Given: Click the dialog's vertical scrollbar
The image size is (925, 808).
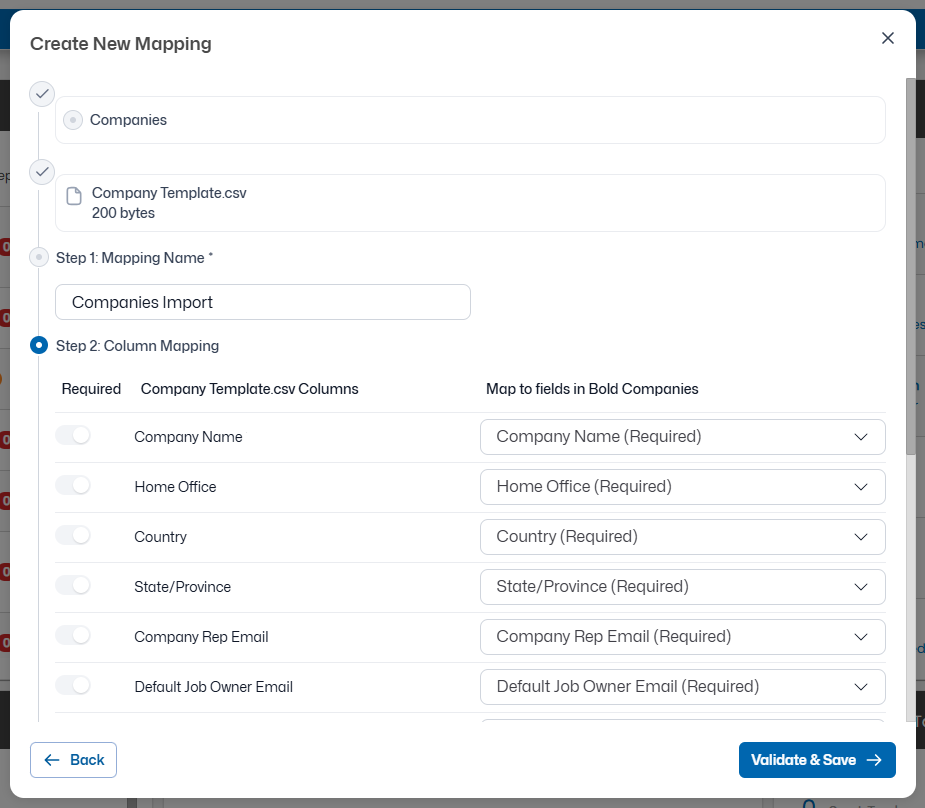Looking at the screenshot, I should pyautogui.click(x=911, y=265).
